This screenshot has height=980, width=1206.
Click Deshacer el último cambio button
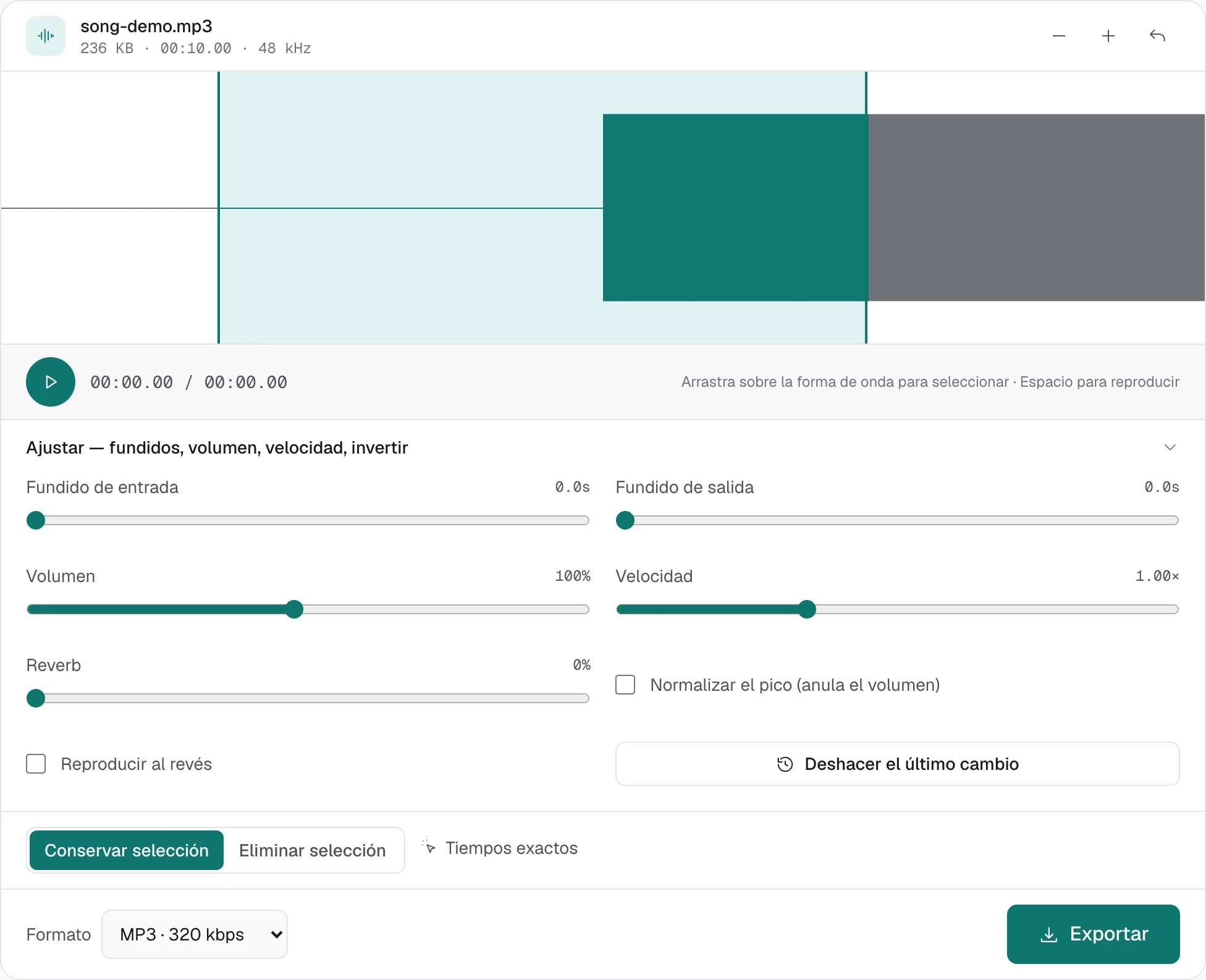coord(897,764)
